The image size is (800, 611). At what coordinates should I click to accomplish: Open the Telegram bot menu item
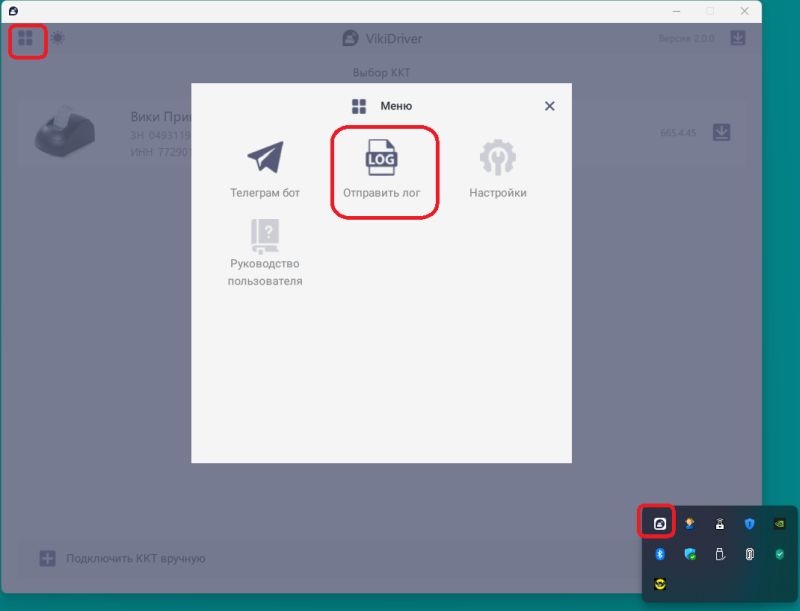point(265,169)
